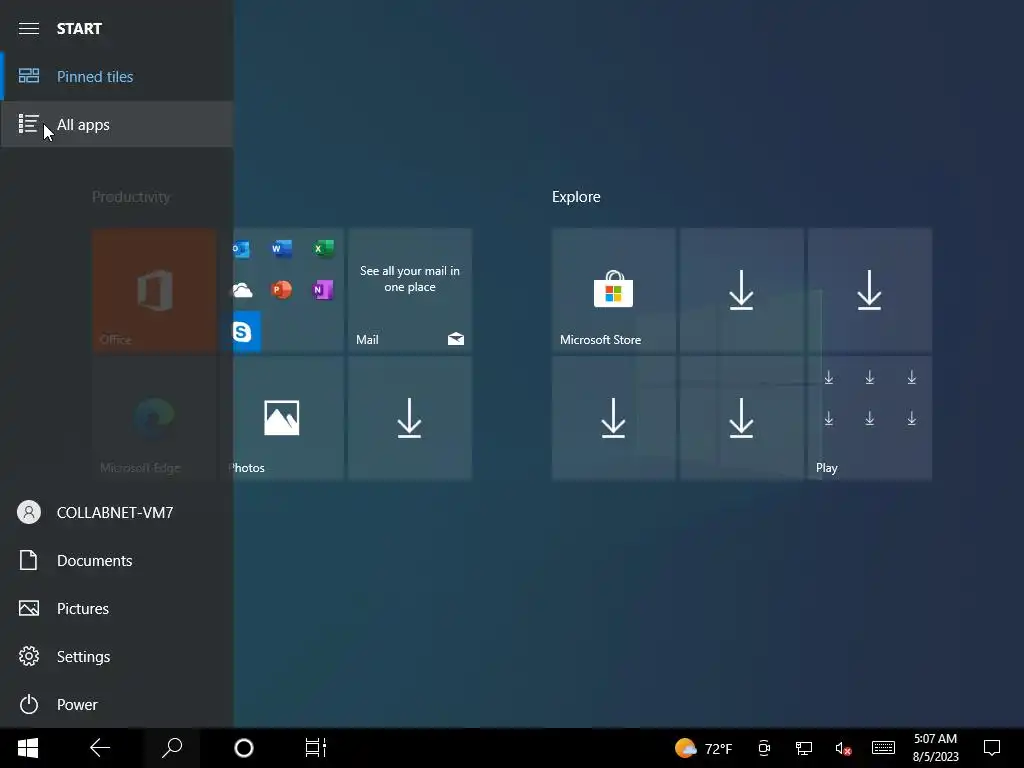The width and height of the screenshot is (1024, 768).
Task: Launch Excel from the Office tile group
Action: 323,249
